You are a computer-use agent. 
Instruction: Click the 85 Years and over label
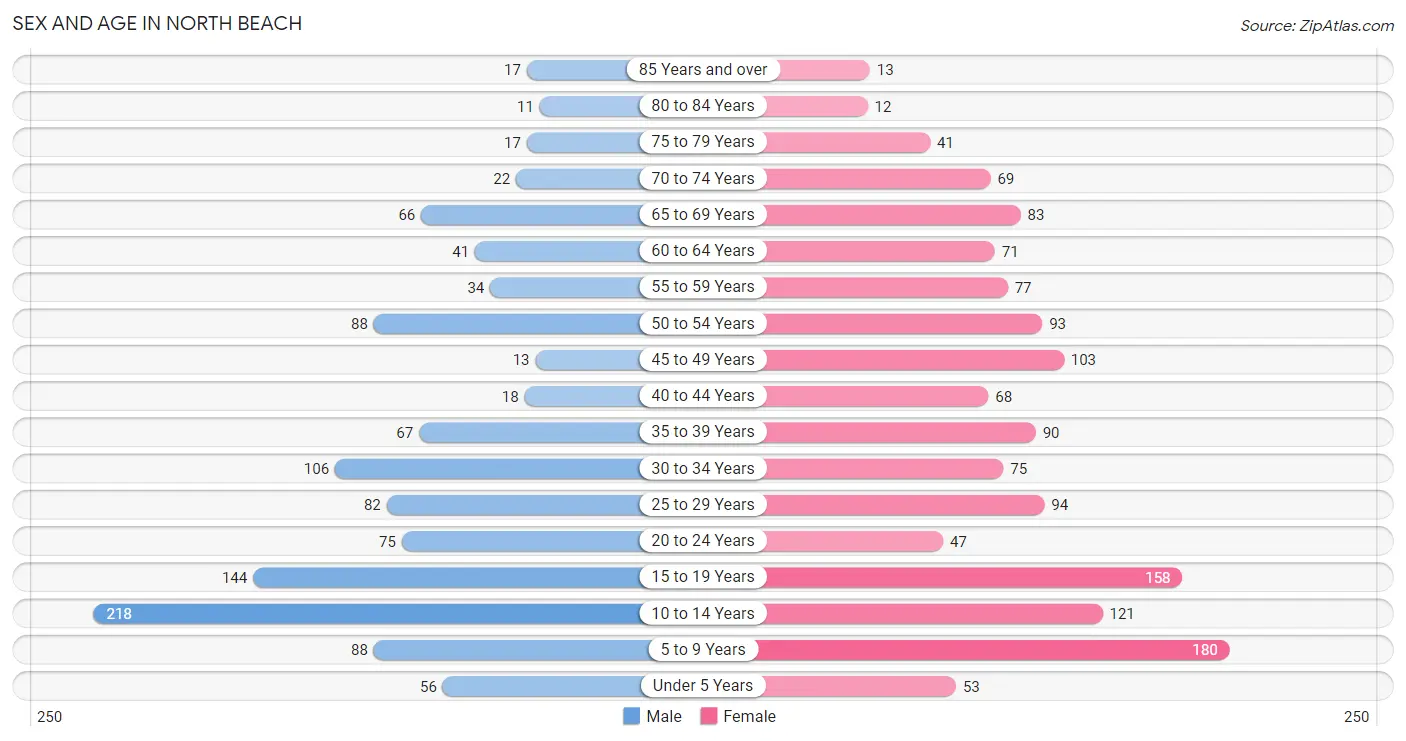(x=703, y=70)
